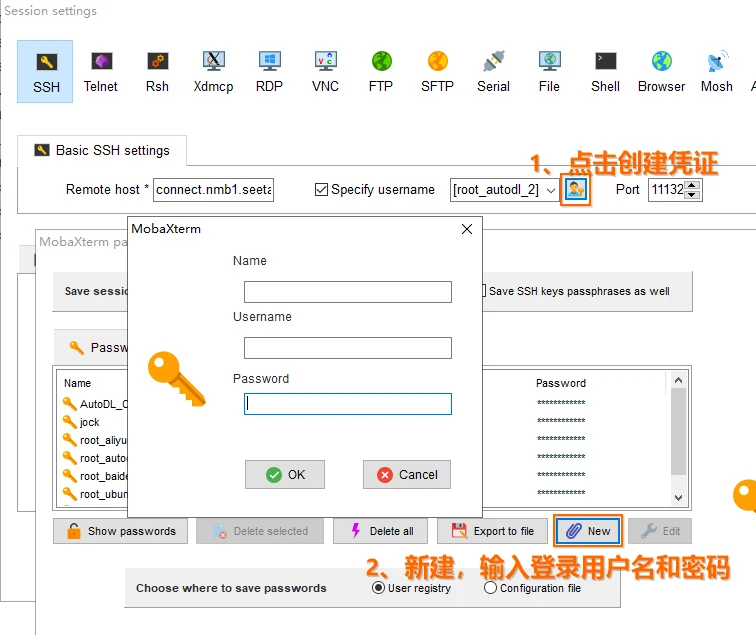Select the root_aliyu password entry
The image size is (756, 635).
click(x=95, y=439)
